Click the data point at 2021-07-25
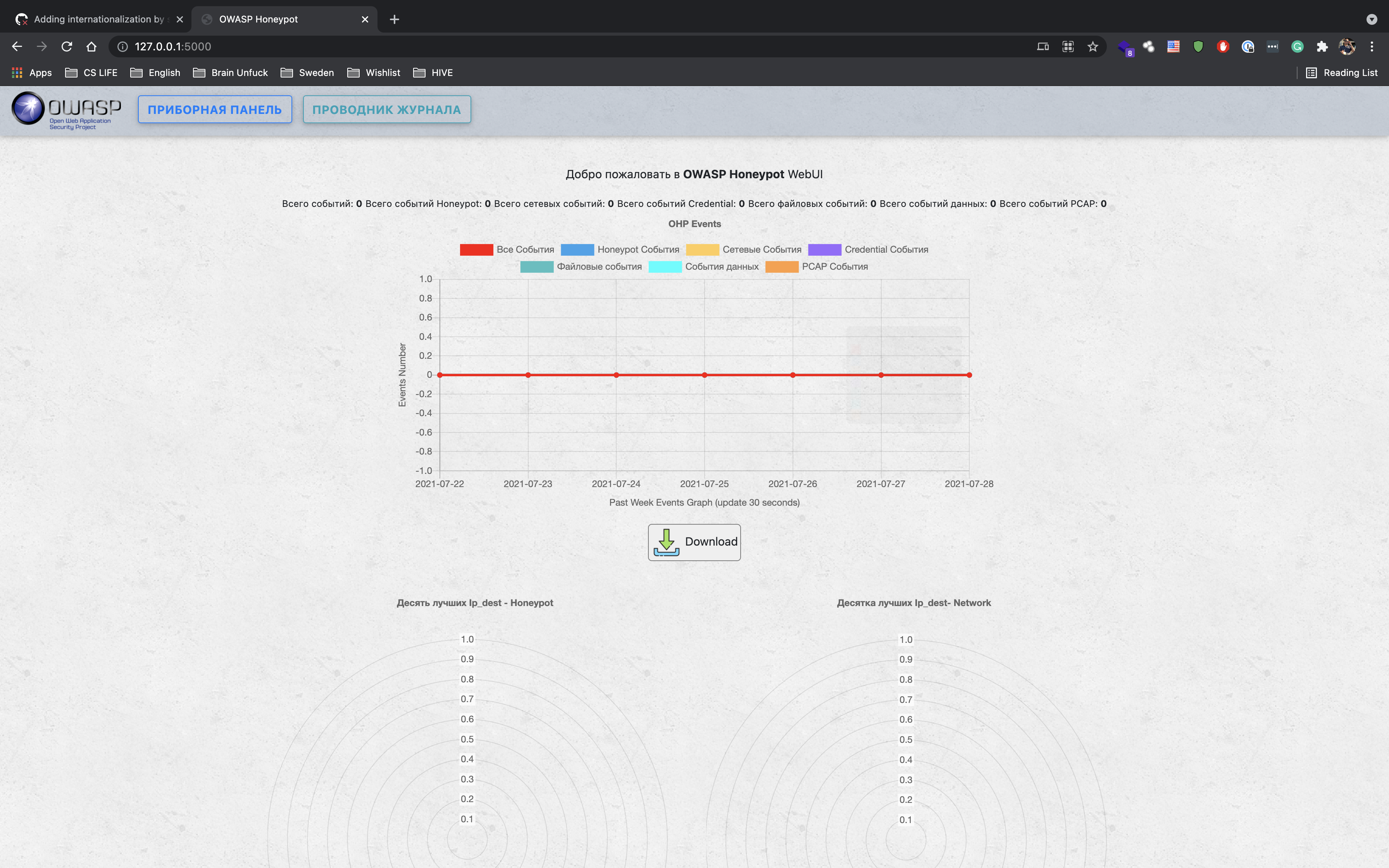The width and height of the screenshot is (1389, 868). coord(704,375)
